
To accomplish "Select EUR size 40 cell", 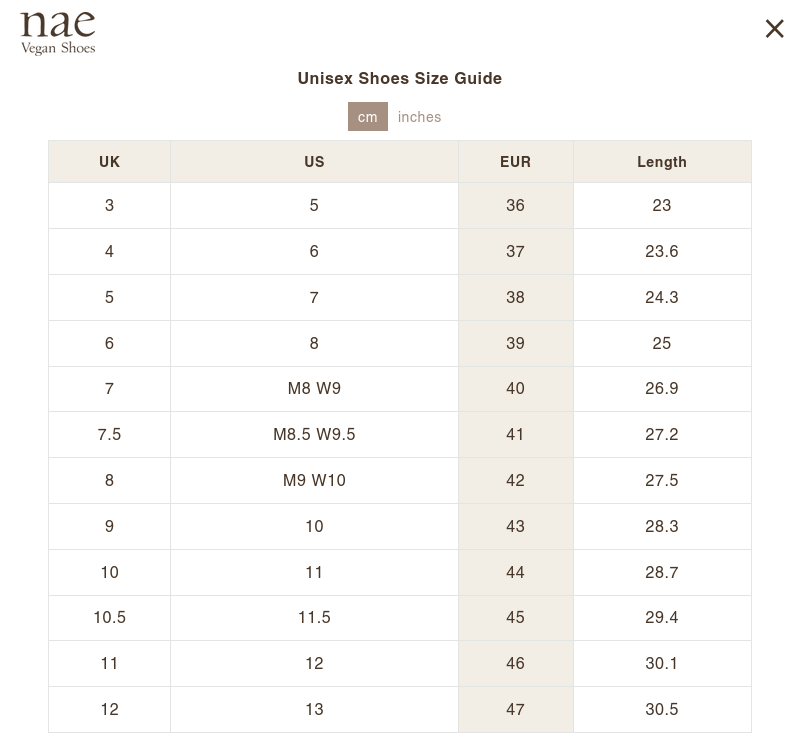I will 515,389.
